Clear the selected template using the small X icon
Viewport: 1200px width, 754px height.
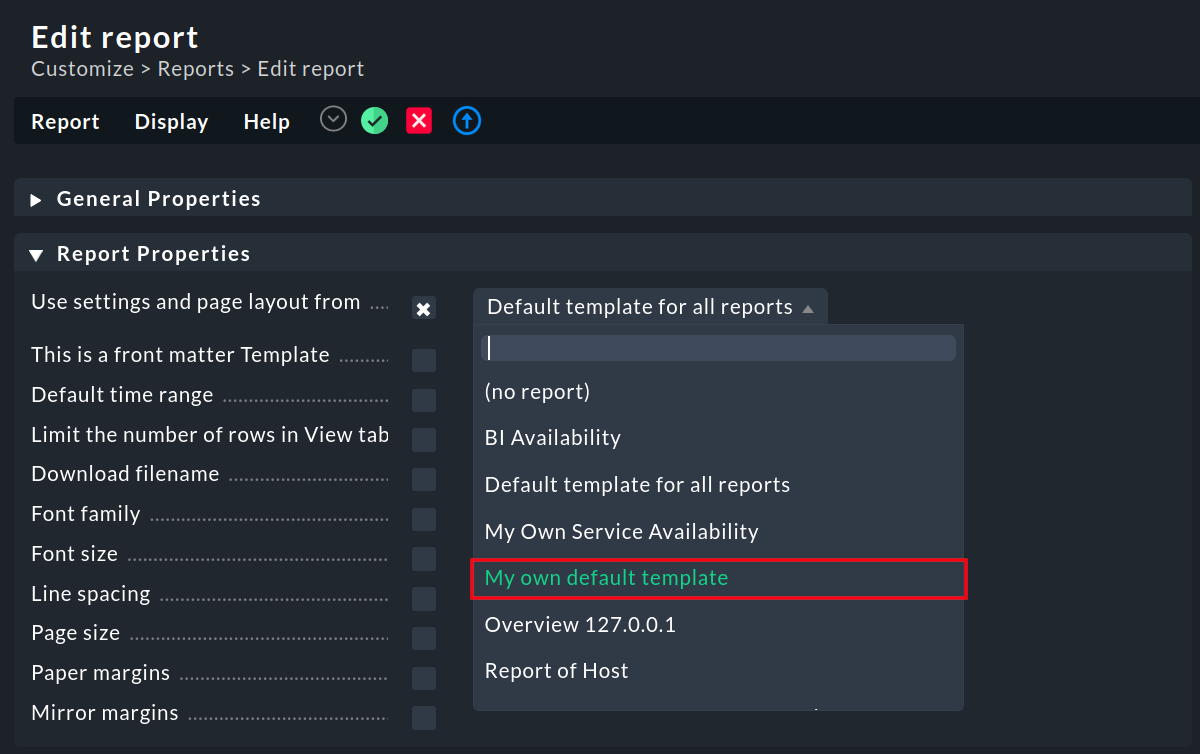click(x=423, y=308)
